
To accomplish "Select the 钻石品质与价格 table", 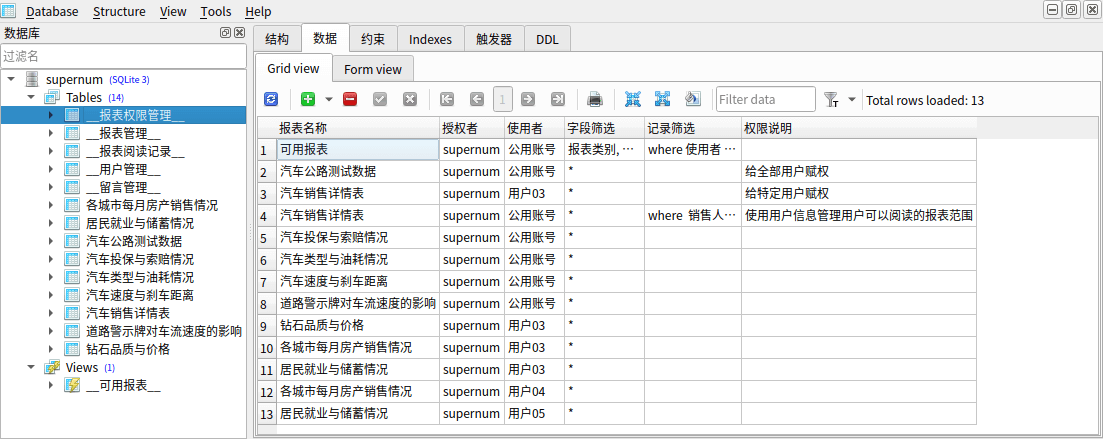I will tap(128, 349).
